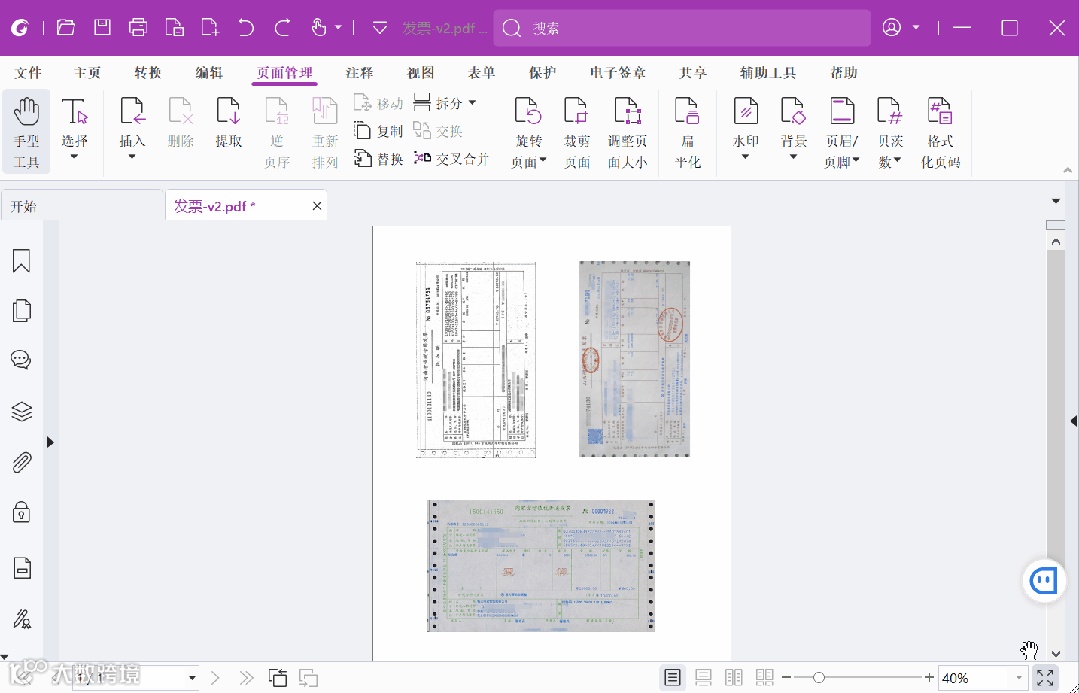The height and width of the screenshot is (693, 1079).
Task: Undo the last action
Action: pos(246,28)
